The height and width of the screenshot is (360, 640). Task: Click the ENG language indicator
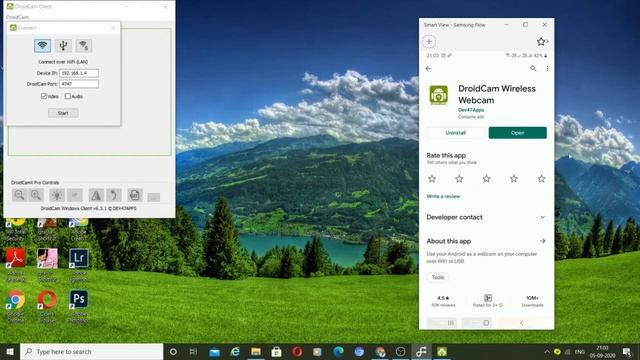pyautogui.click(x=580, y=351)
